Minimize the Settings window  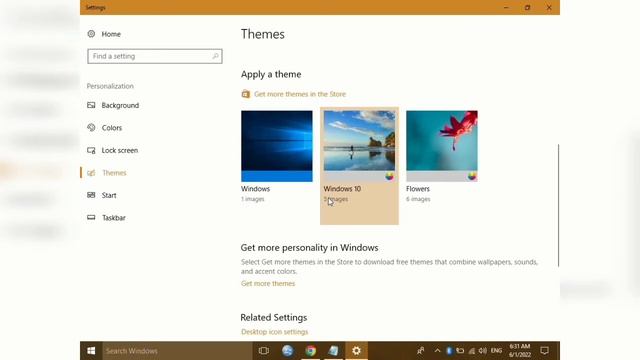tap(506, 7)
